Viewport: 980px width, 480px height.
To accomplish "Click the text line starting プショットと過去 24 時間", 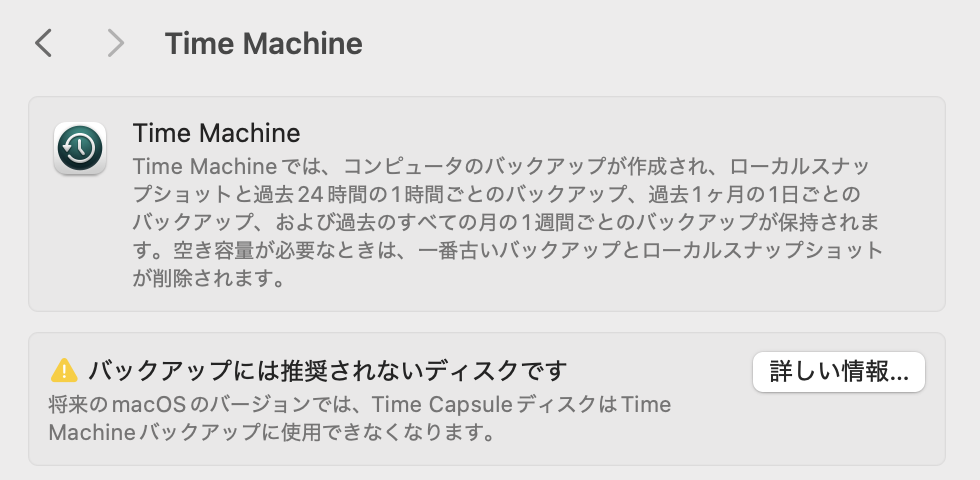I will pyautogui.click(x=497, y=194).
